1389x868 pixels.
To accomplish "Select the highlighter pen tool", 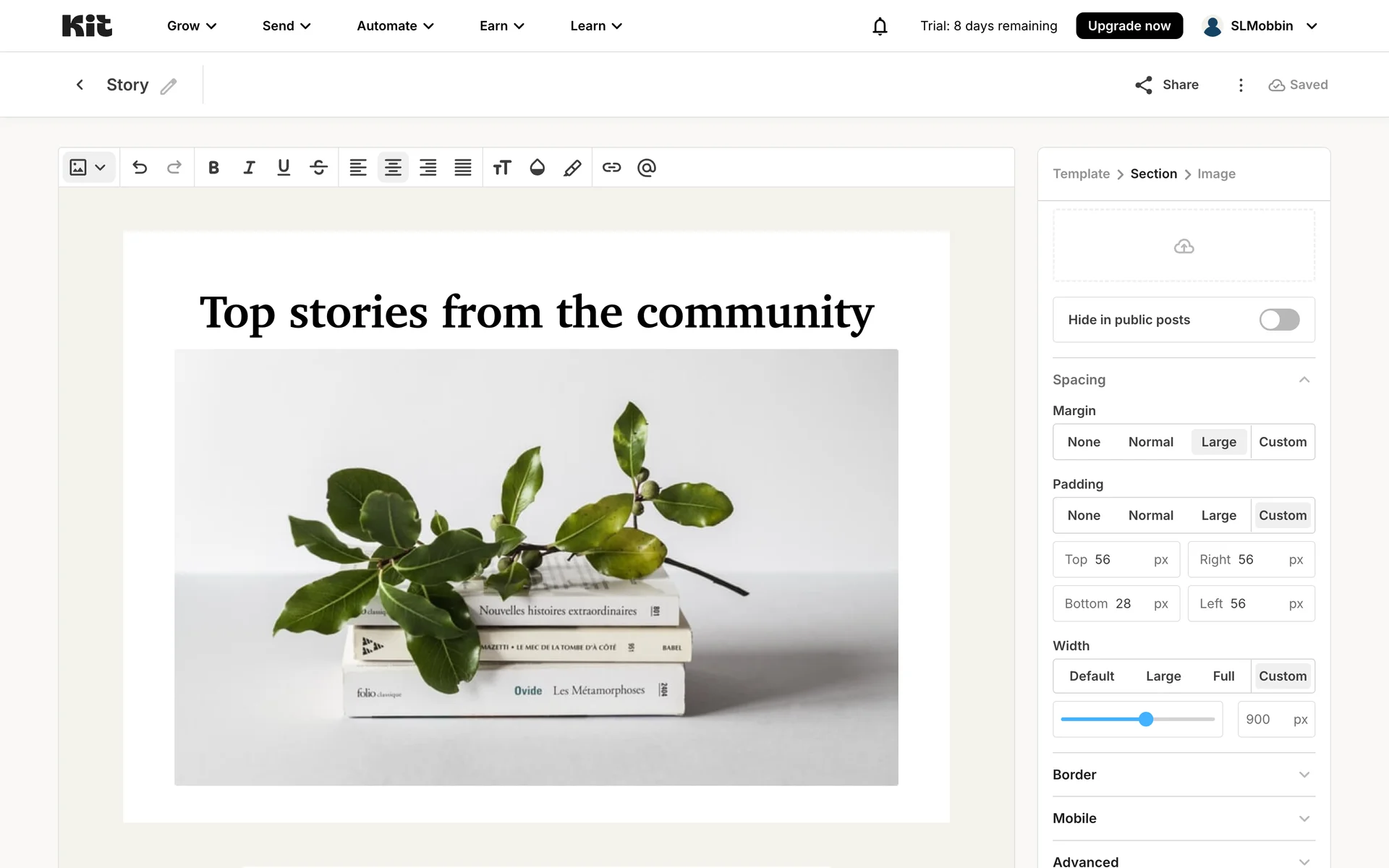I will (572, 168).
